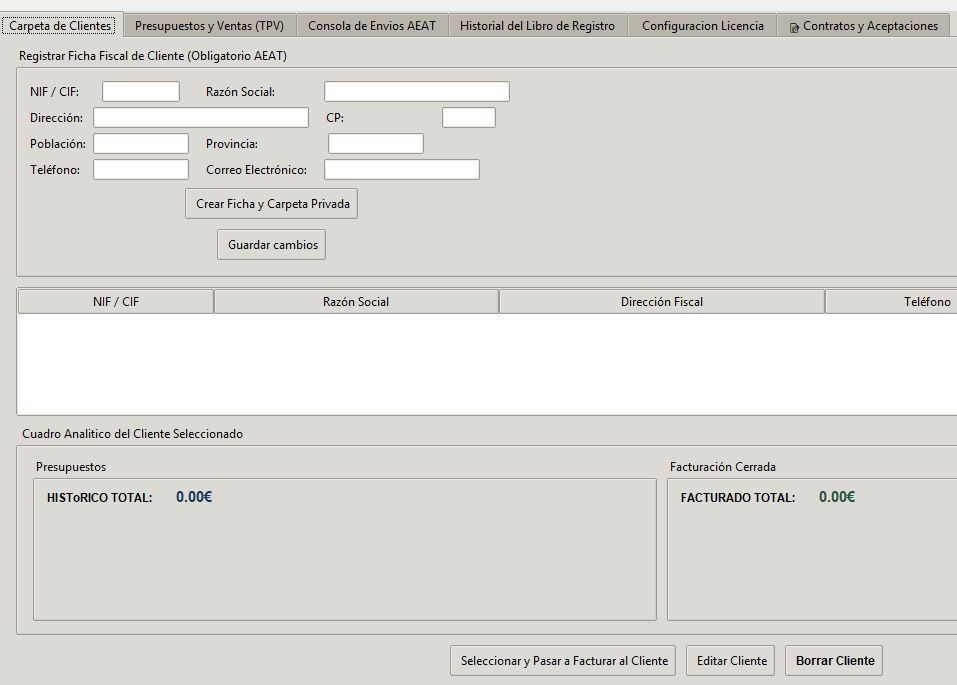
Task: Sort by NIF / CIF column header
Action: (116, 302)
